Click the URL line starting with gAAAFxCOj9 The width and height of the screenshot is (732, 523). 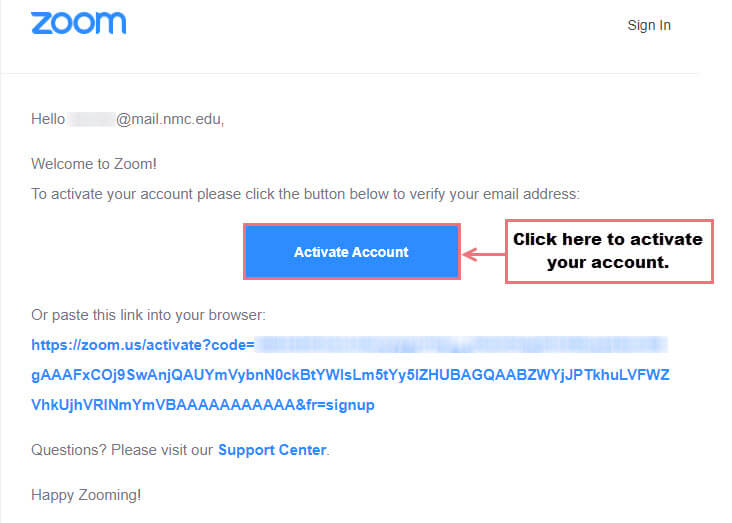click(x=350, y=375)
